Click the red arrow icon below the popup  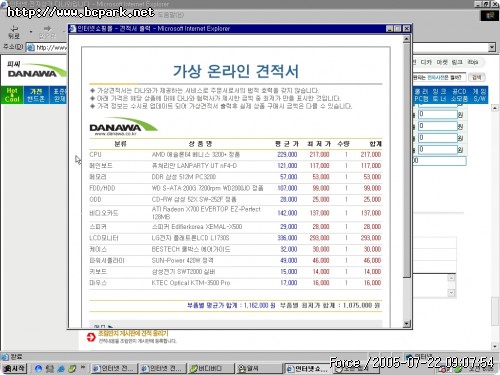click(91, 337)
